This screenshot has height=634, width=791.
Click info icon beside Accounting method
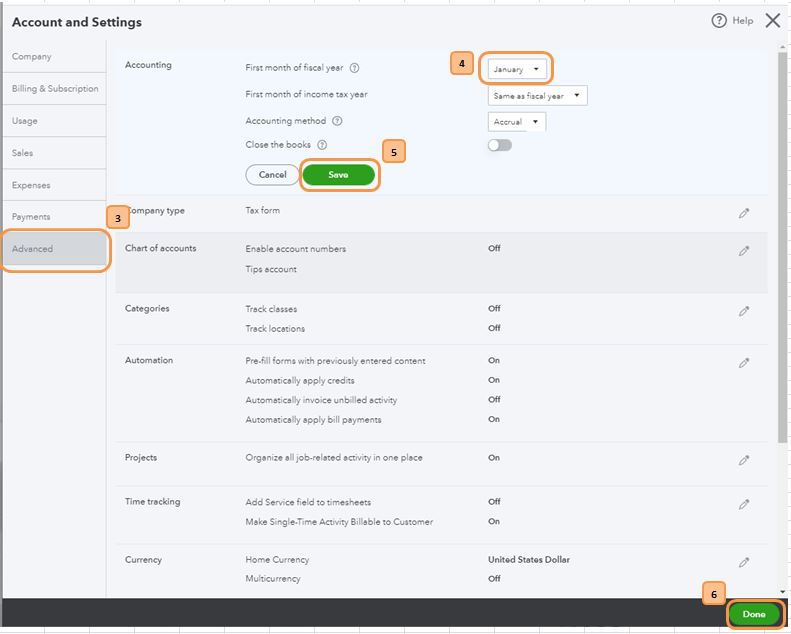337,121
